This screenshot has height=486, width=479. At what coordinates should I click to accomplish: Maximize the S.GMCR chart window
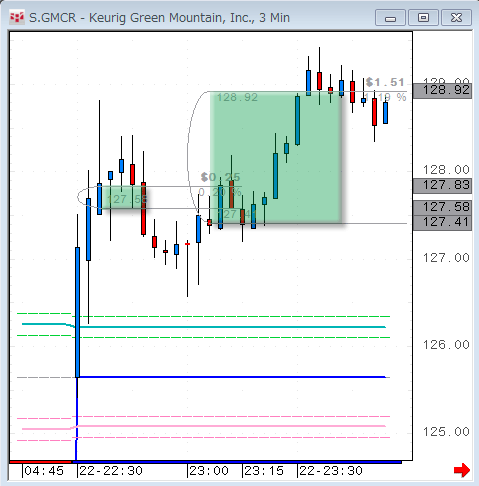pos(423,18)
